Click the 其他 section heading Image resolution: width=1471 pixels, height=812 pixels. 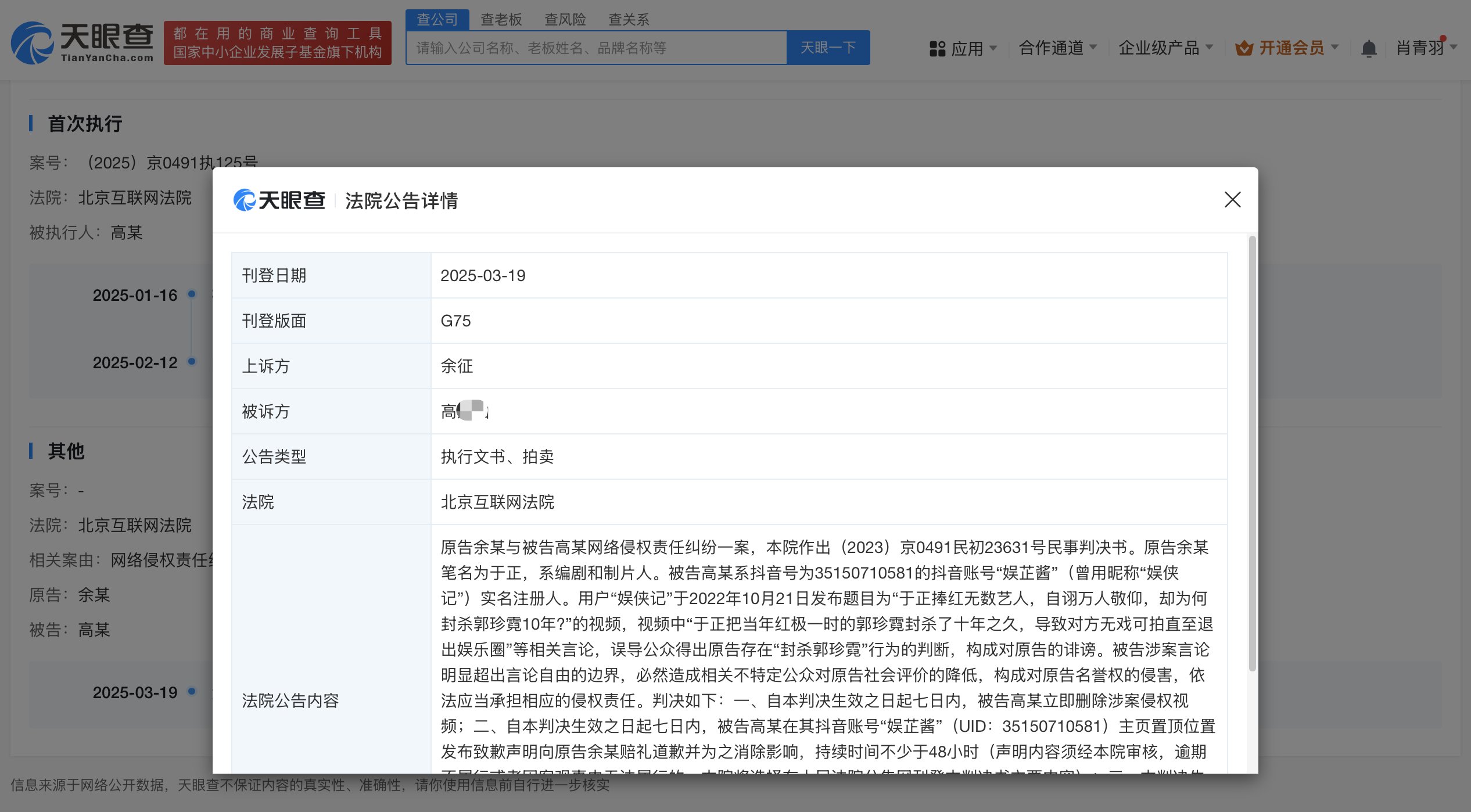[x=66, y=451]
